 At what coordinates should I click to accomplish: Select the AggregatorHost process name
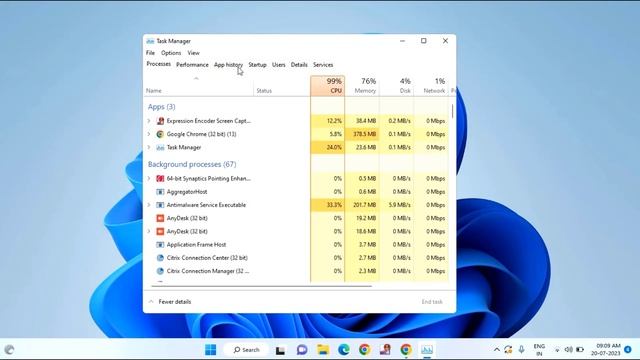point(187,191)
